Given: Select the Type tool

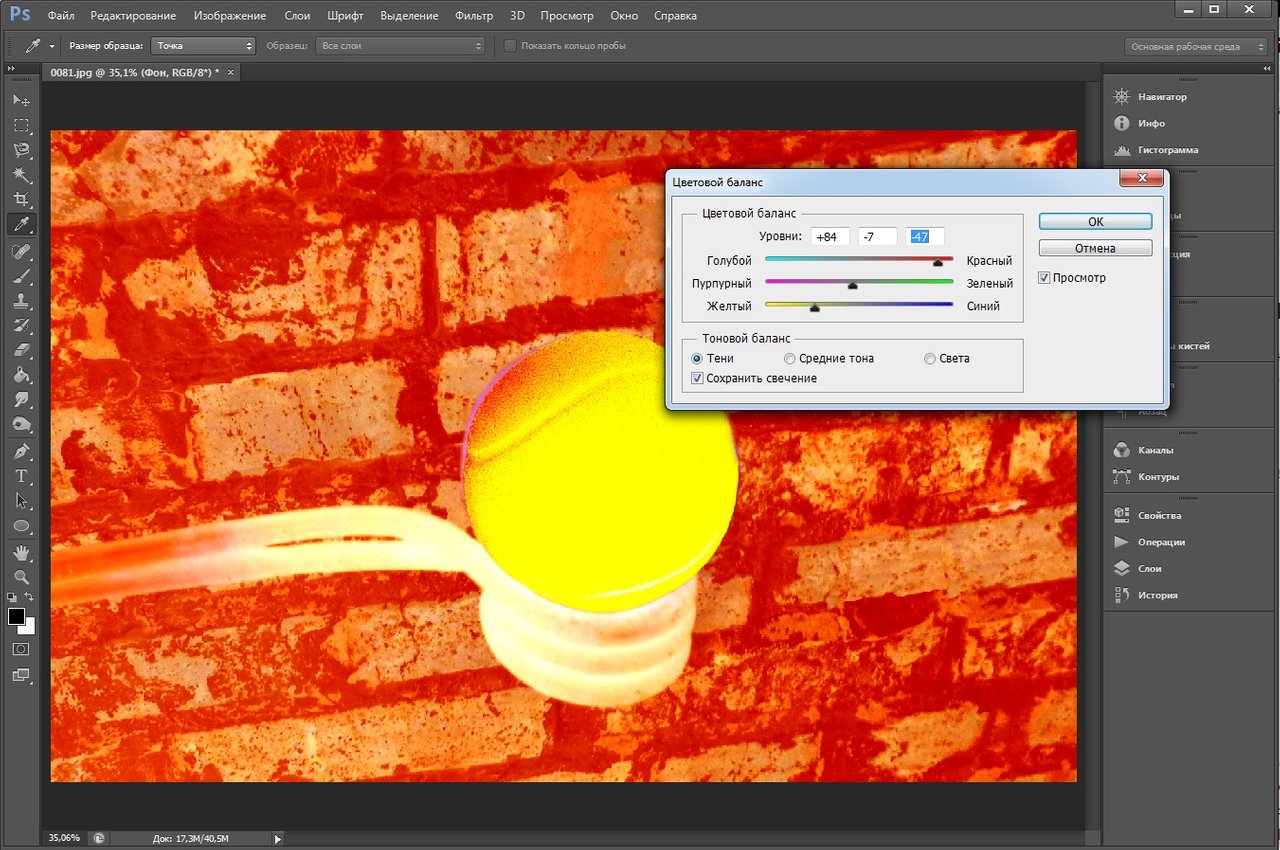Looking at the screenshot, I should click(21, 476).
